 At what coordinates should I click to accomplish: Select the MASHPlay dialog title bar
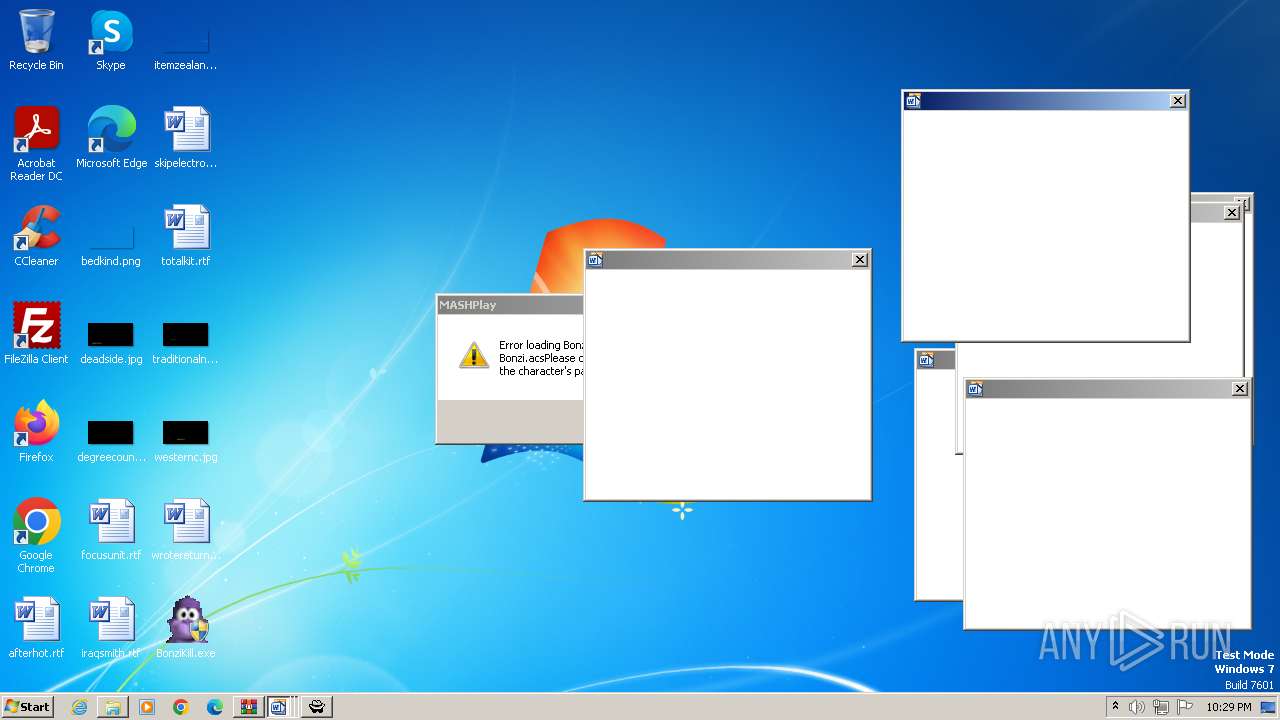510,305
